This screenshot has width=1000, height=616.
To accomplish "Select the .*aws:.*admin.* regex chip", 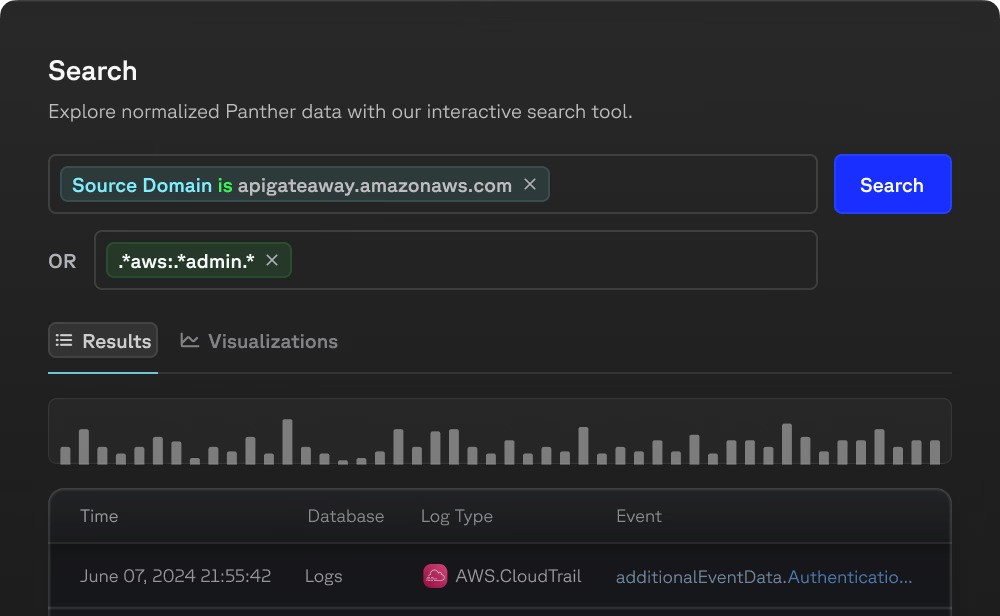I will (x=199, y=260).
